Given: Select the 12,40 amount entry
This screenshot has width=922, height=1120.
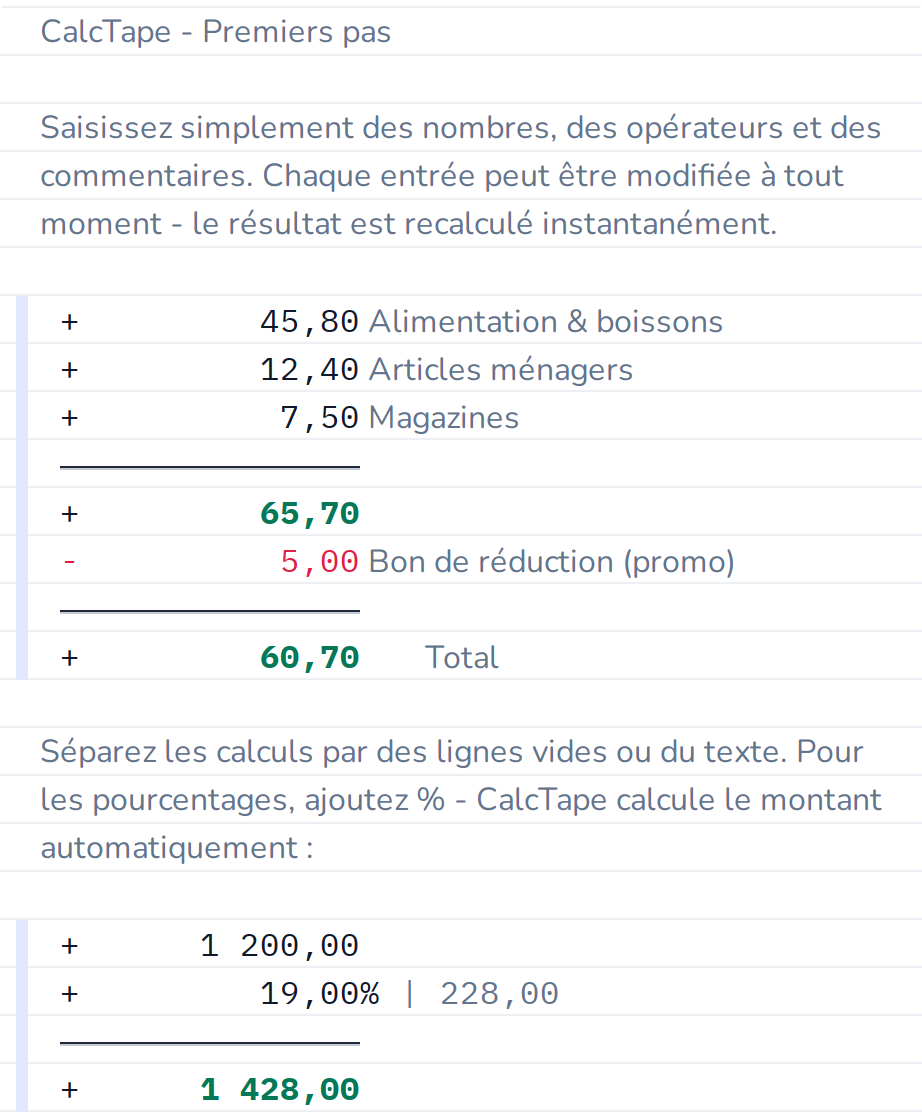Looking at the screenshot, I should [309, 370].
